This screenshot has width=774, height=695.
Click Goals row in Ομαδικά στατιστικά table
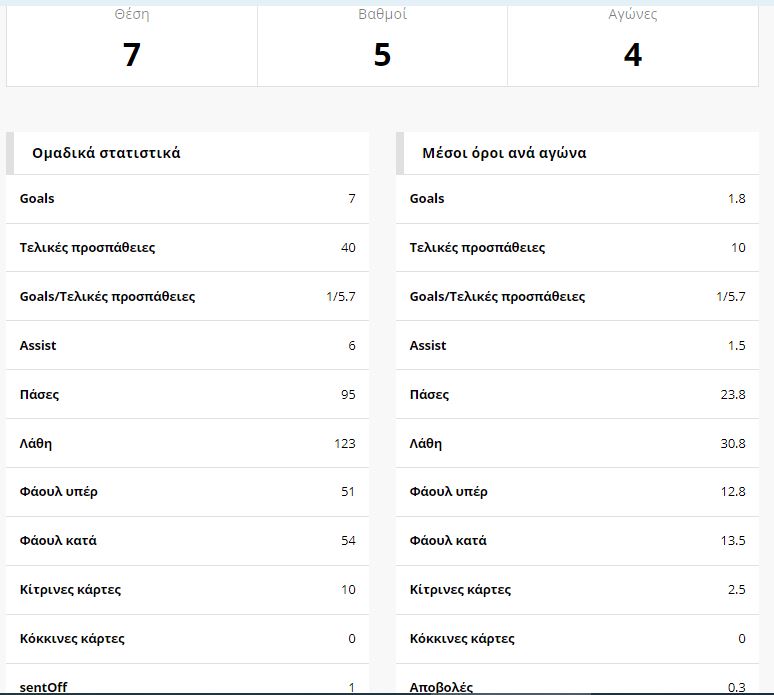[187, 199]
